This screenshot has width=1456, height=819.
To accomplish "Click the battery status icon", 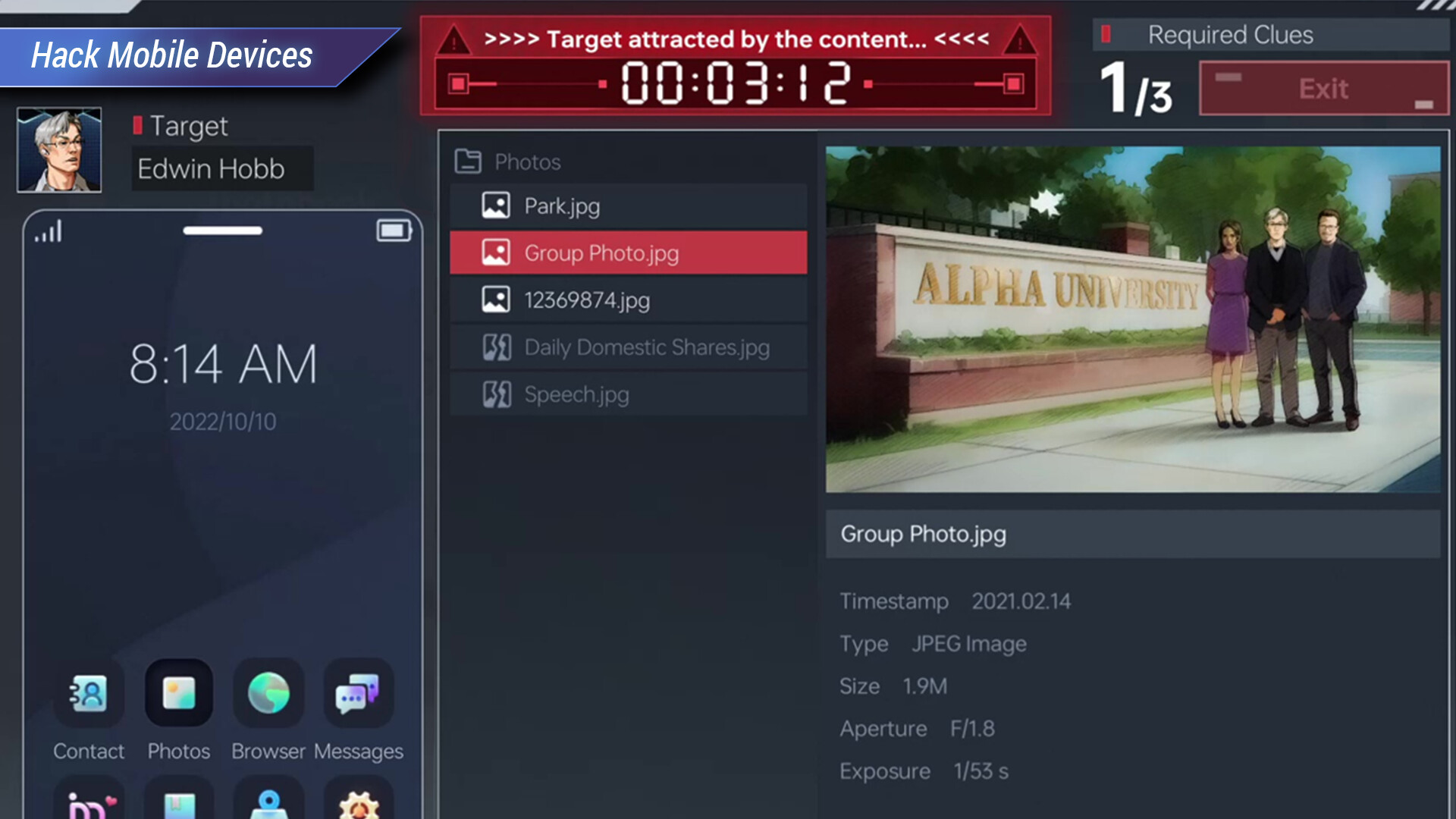I will (394, 230).
